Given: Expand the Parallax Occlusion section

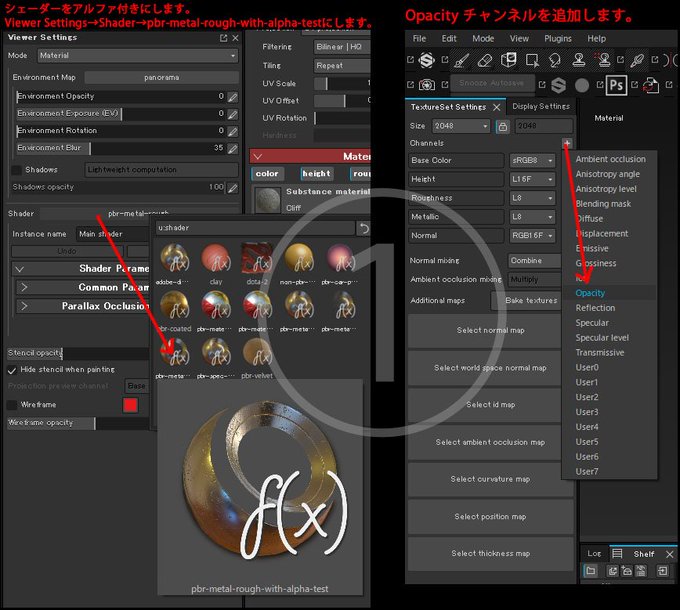Looking at the screenshot, I should pyautogui.click(x=83, y=306).
